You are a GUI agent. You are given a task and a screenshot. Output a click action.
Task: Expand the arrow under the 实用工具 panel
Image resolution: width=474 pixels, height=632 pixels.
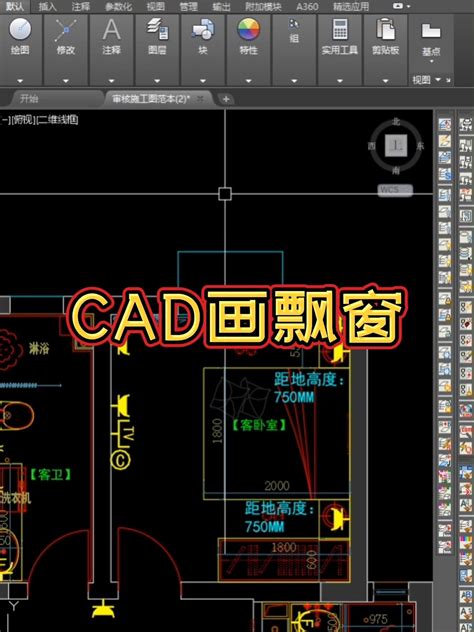click(x=340, y=81)
